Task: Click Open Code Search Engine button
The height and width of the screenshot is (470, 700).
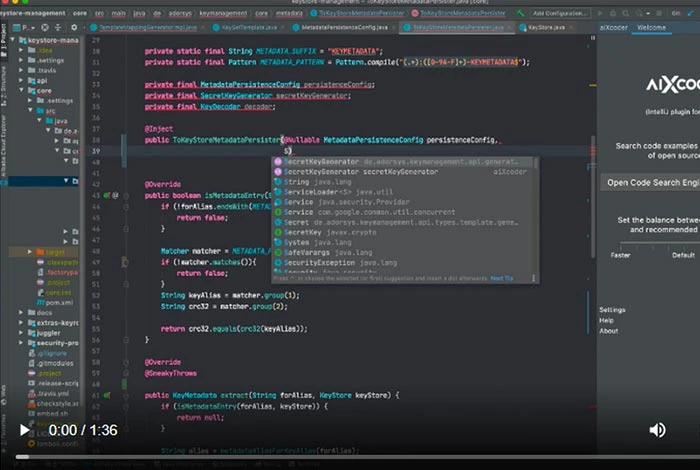Action: click(650, 183)
